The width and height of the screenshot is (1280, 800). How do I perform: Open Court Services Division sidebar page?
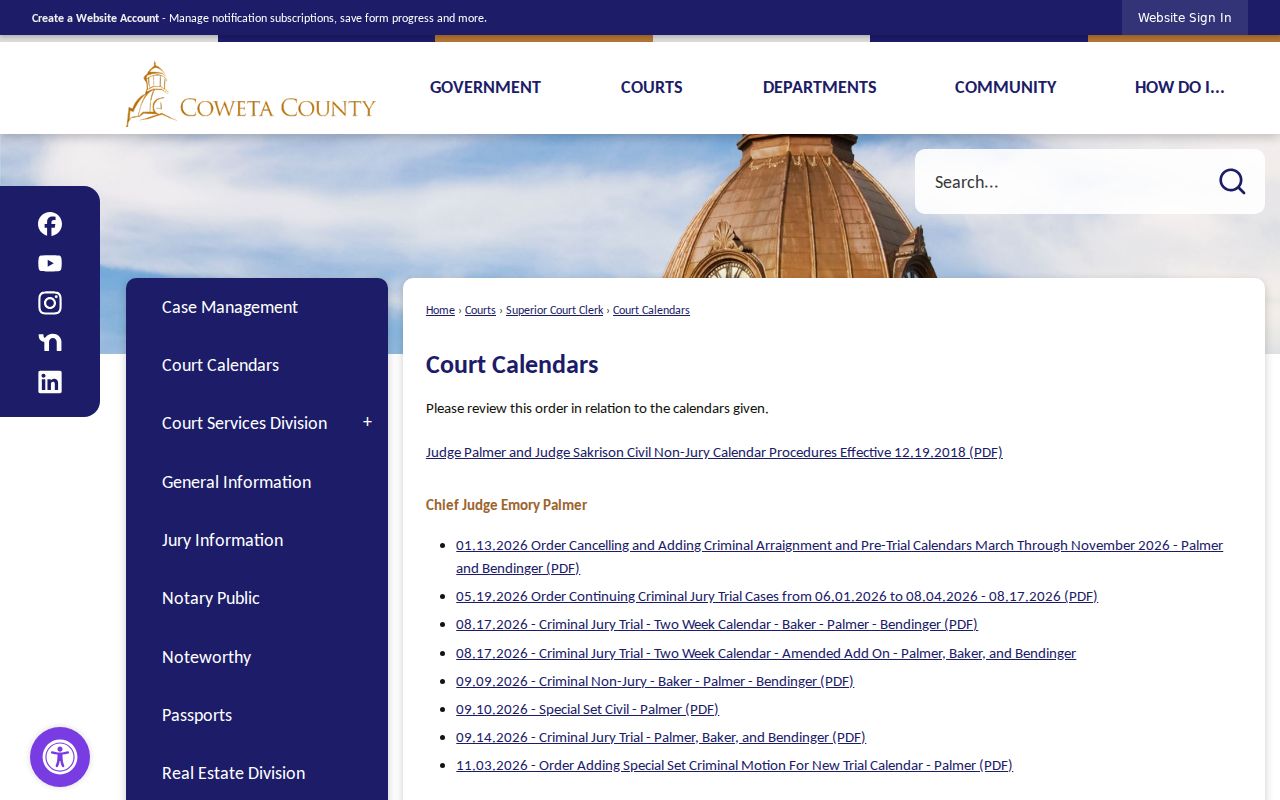coord(244,423)
